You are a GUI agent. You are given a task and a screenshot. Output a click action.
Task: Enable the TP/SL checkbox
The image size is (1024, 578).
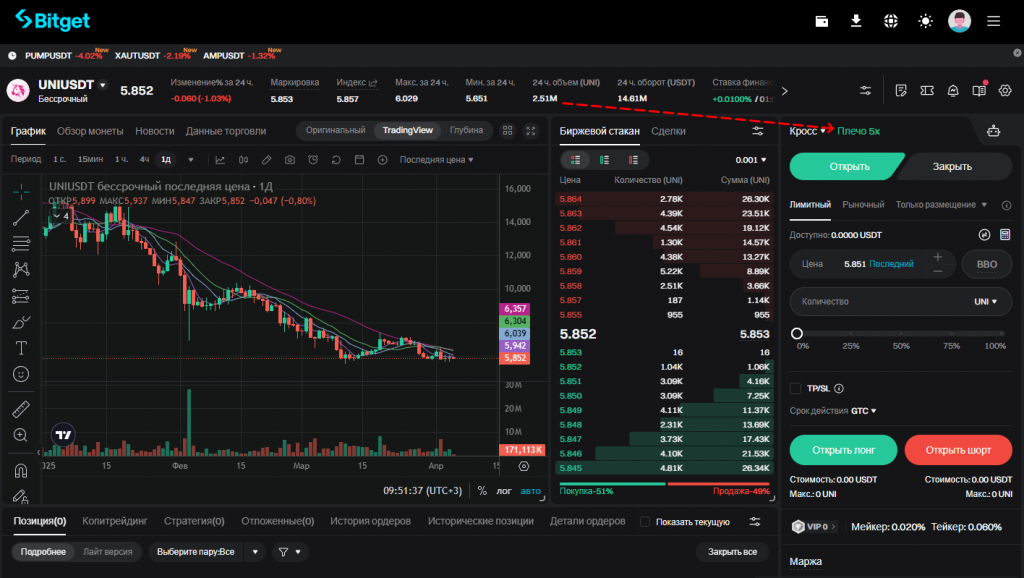point(795,389)
